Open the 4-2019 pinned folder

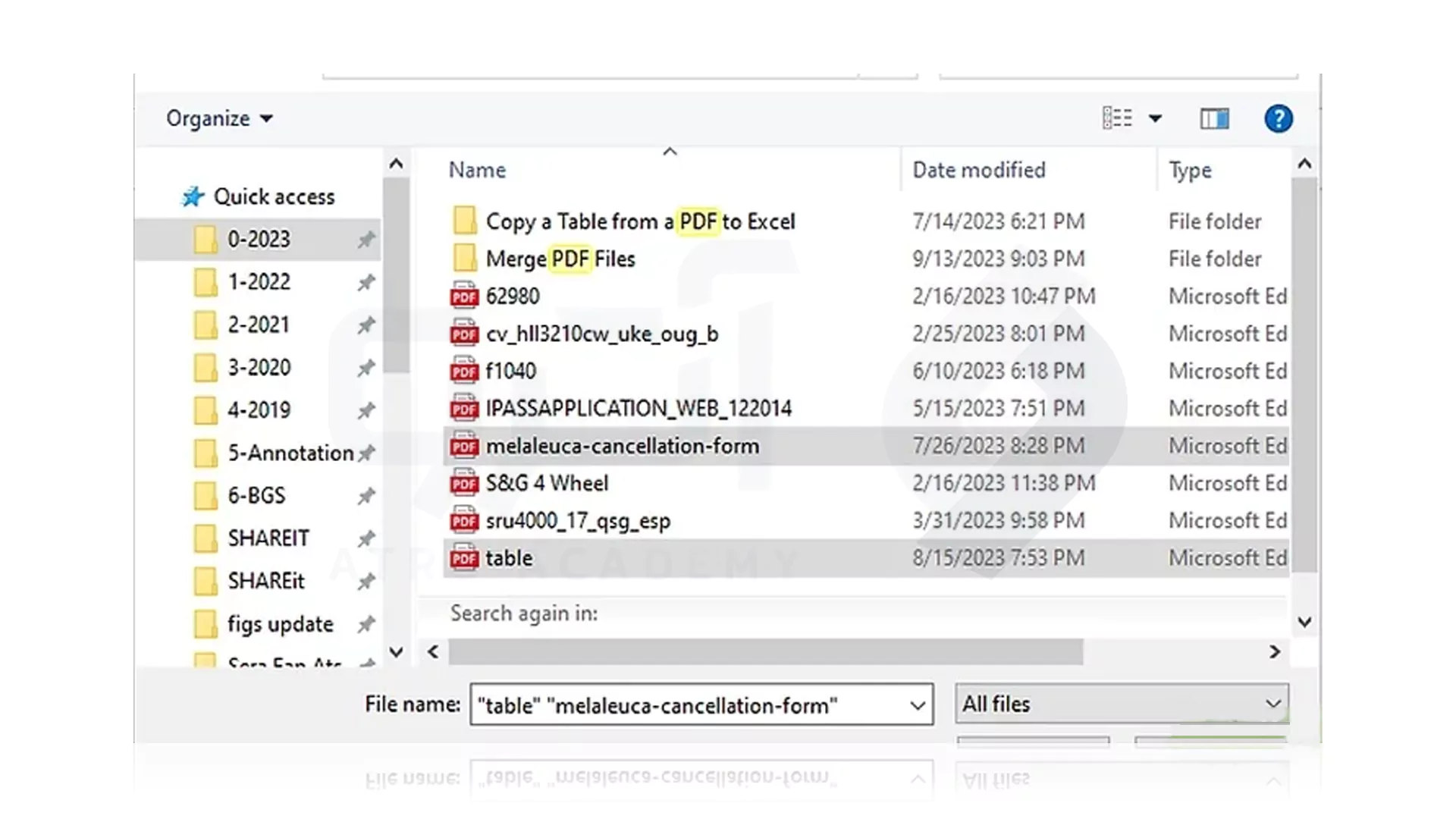coord(259,409)
